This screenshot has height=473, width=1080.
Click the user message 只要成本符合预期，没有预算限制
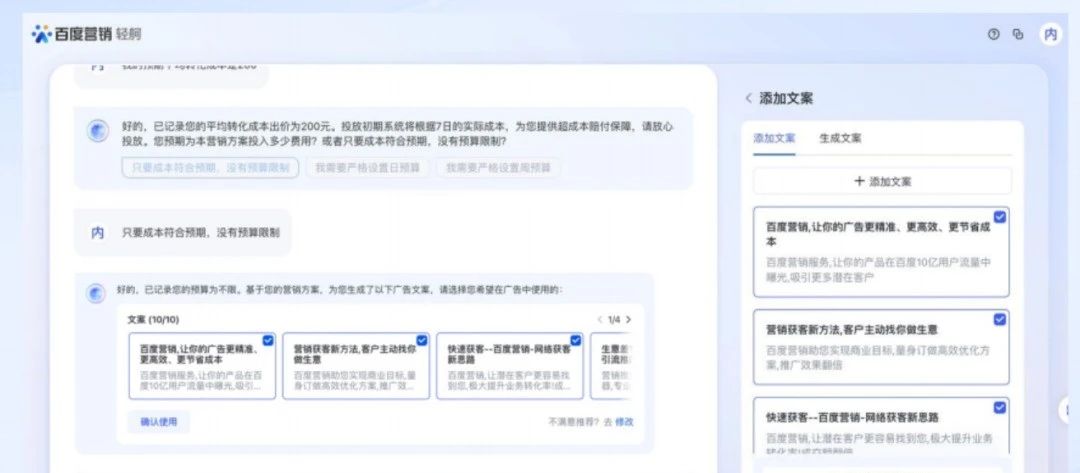click(200, 233)
